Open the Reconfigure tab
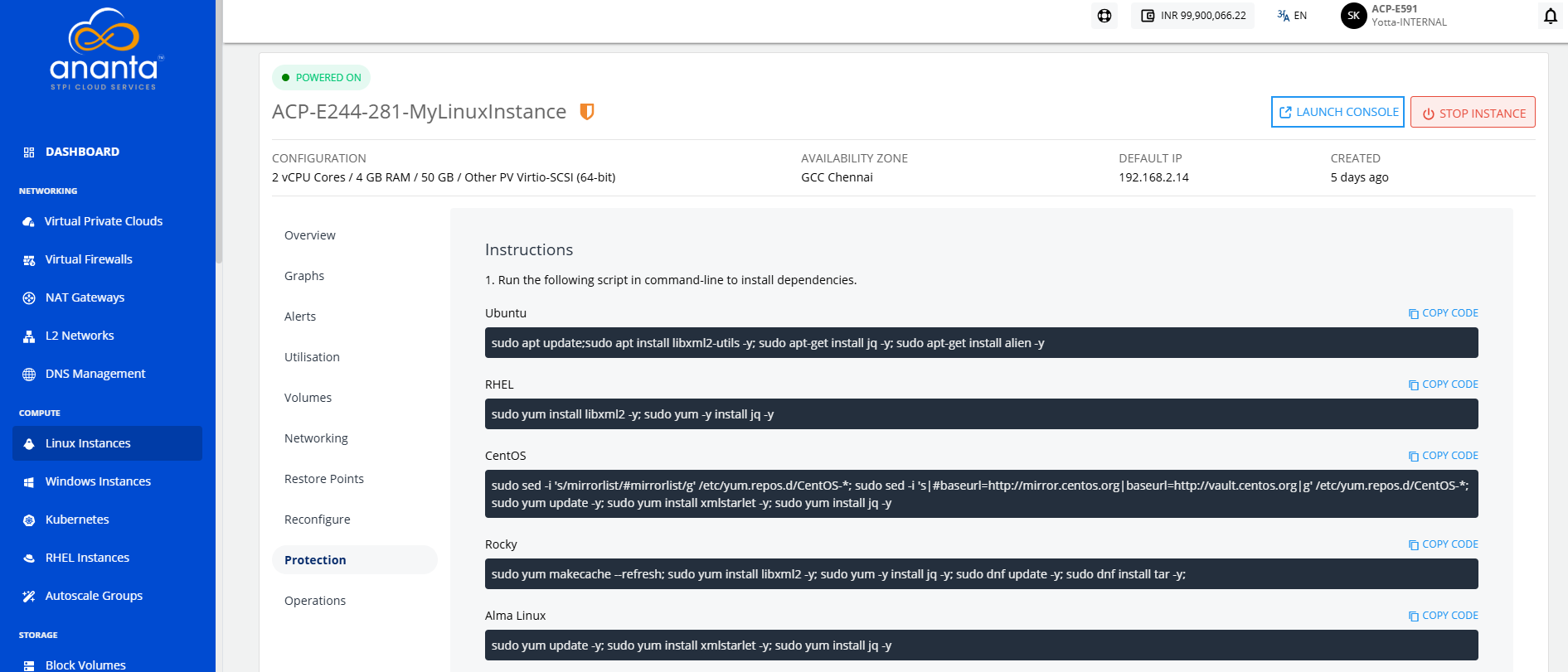Screen dimensions: 1568x672 coord(318,520)
